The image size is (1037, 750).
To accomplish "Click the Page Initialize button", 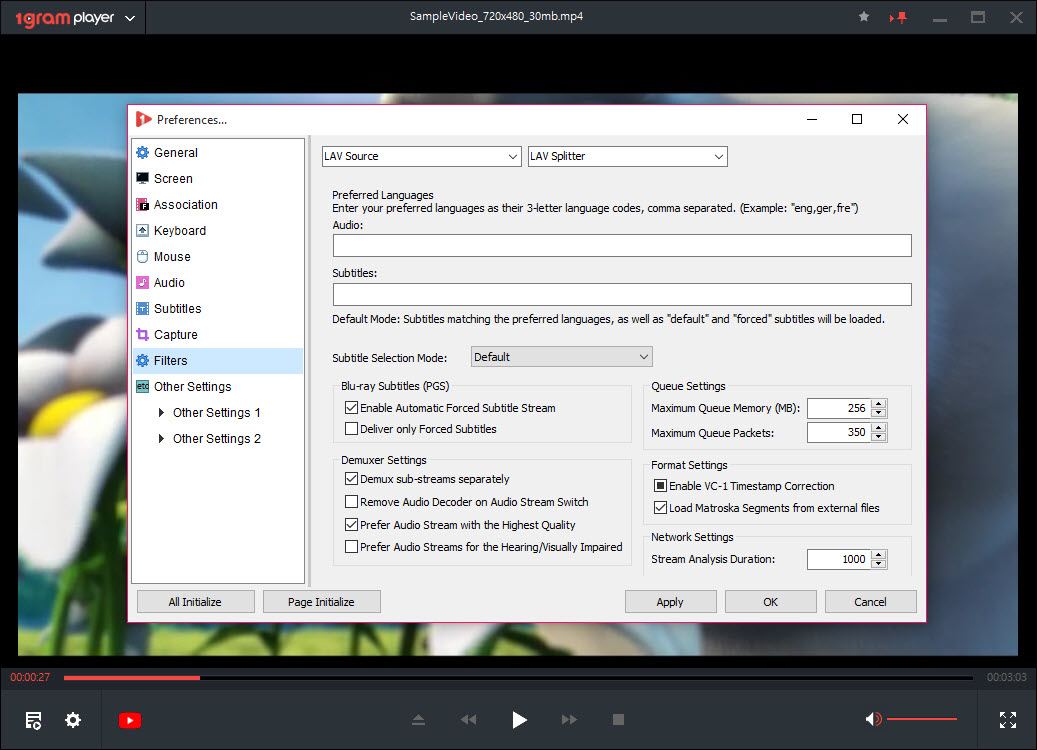I will click(x=321, y=602).
